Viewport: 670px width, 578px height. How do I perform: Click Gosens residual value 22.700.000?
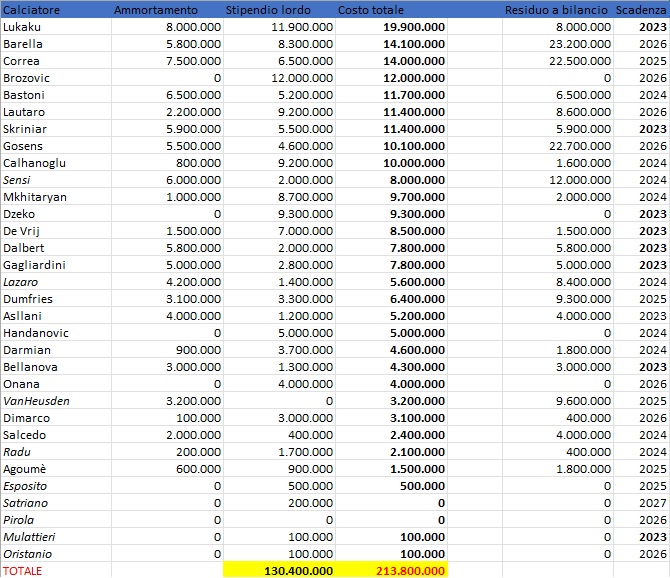click(574, 146)
